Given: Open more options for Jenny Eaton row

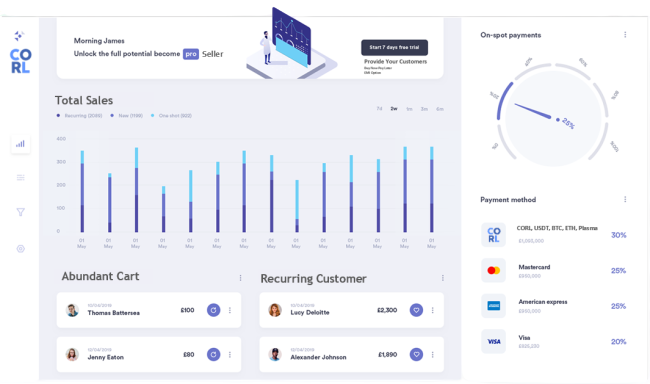Looking at the screenshot, I should [230, 355].
